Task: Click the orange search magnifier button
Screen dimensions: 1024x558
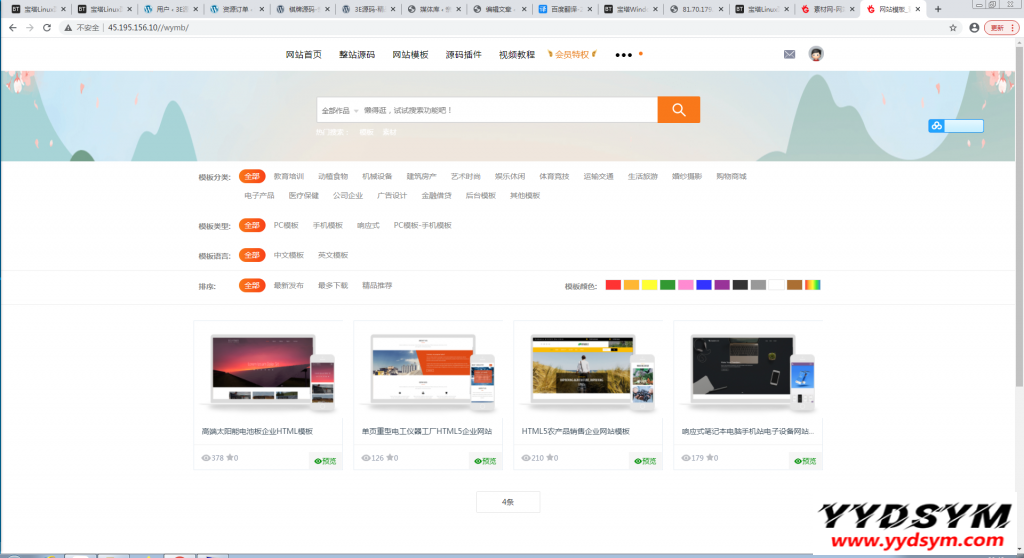Action: click(678, 110)
